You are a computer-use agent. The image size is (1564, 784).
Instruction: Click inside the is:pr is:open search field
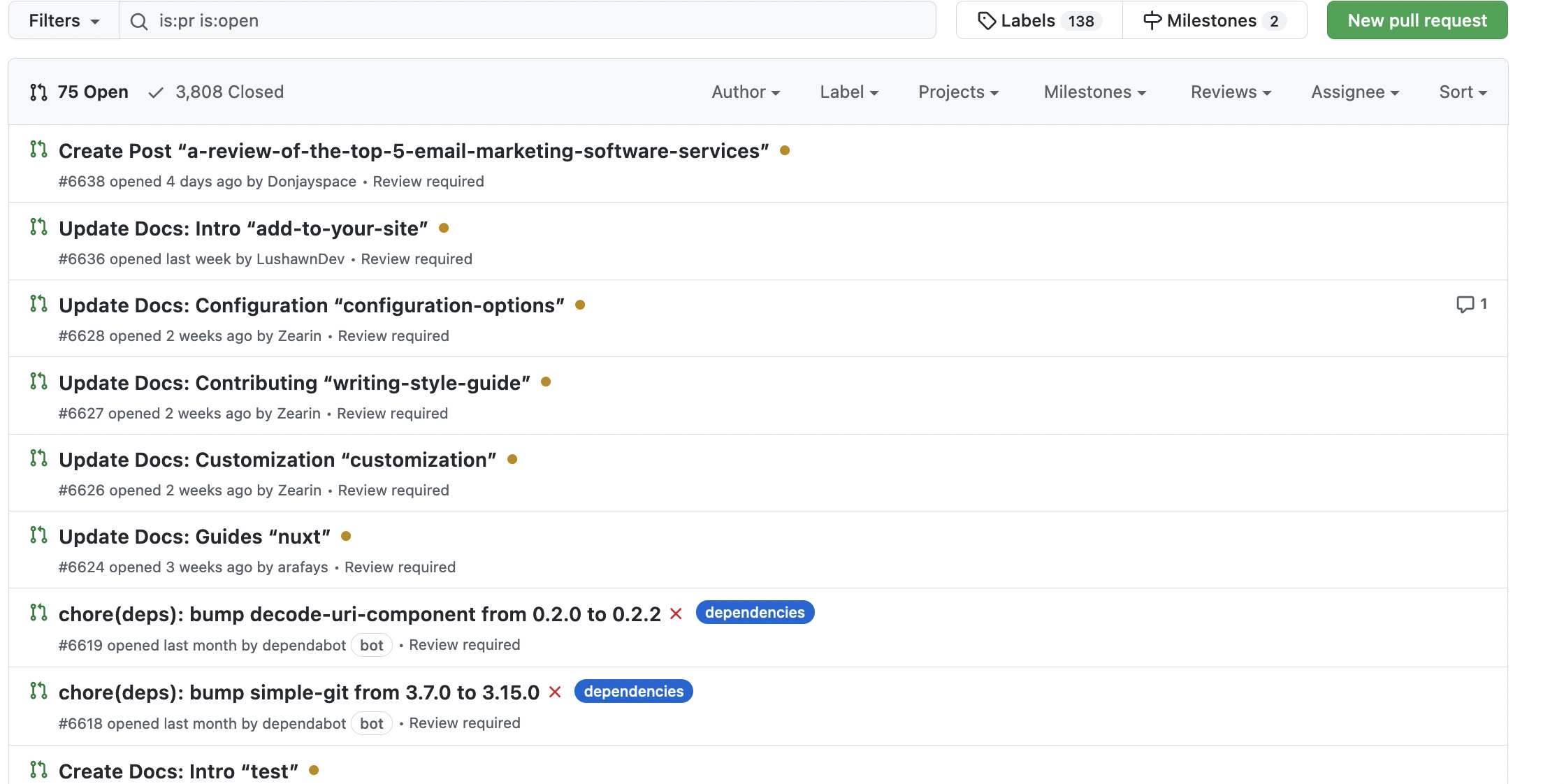coord(489,20)
